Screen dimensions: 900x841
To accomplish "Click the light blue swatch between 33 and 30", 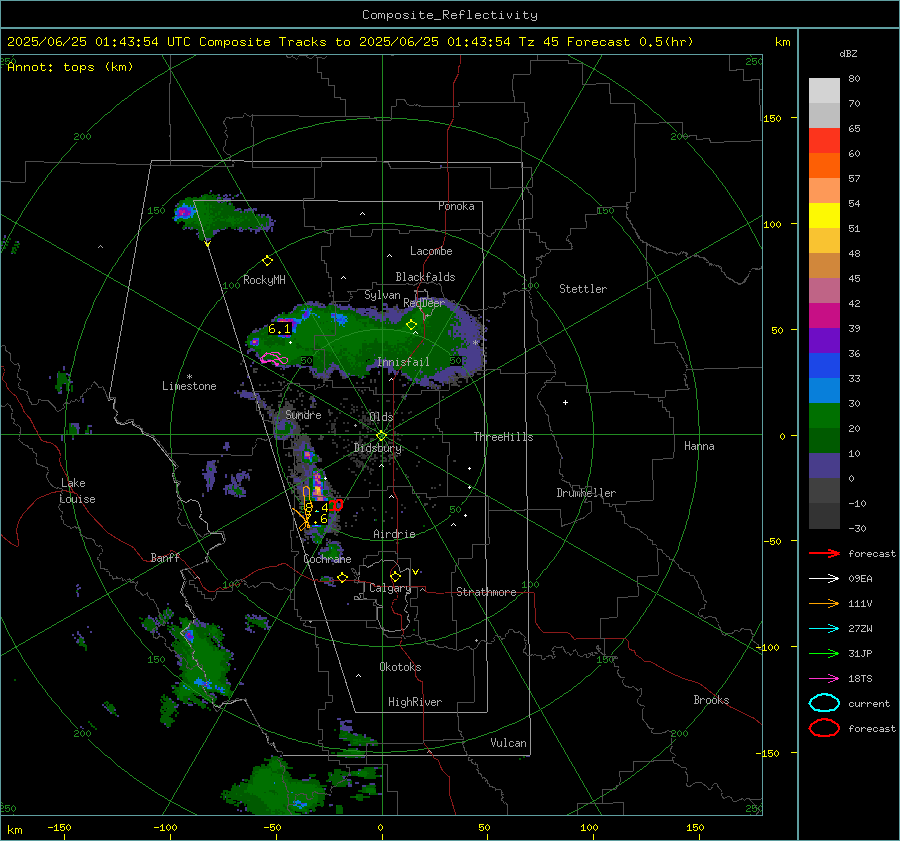I will pyautogui.click(x=824, y=391).
